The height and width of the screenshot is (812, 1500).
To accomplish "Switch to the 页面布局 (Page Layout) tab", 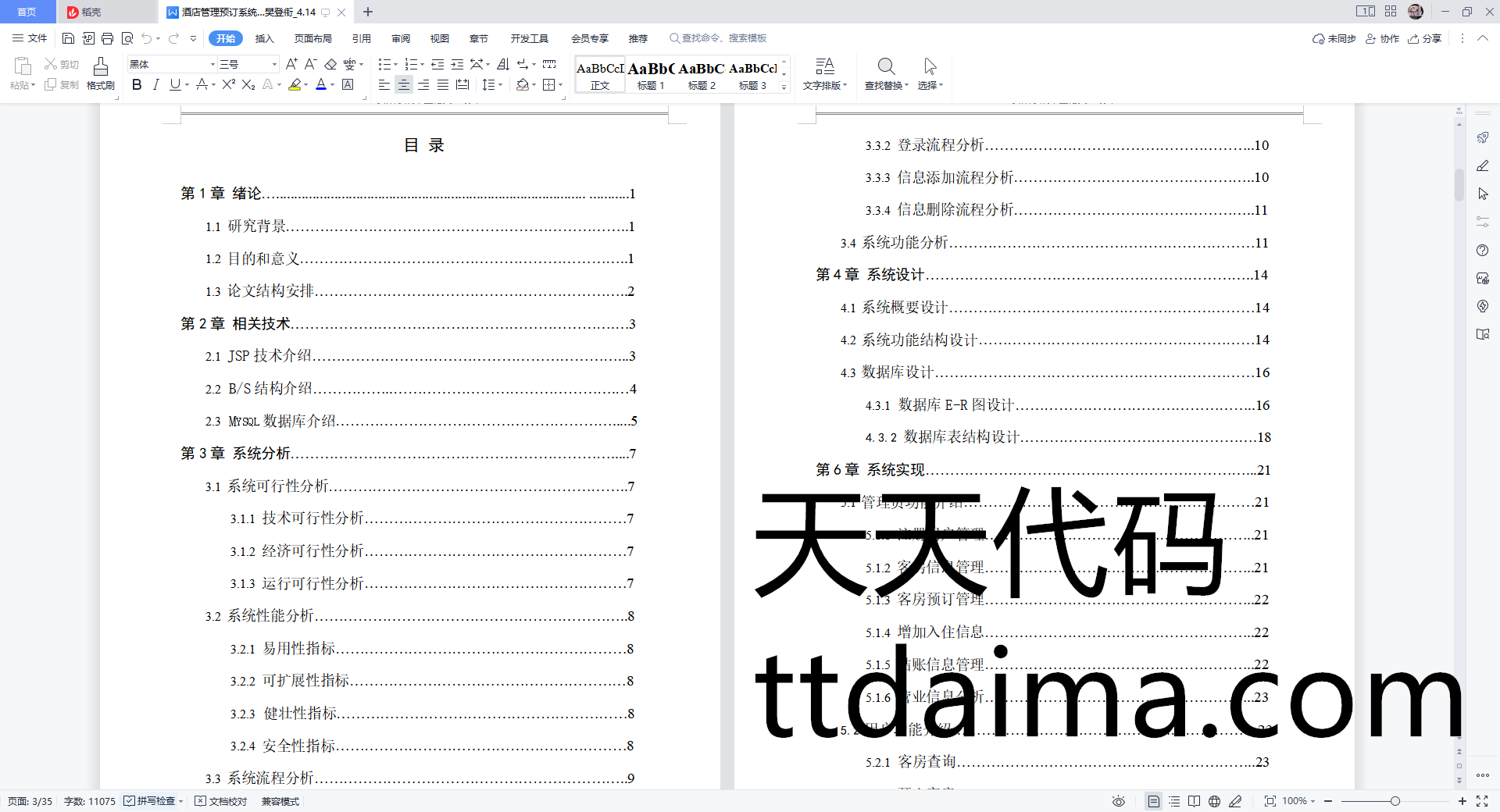I will [312, 38].
